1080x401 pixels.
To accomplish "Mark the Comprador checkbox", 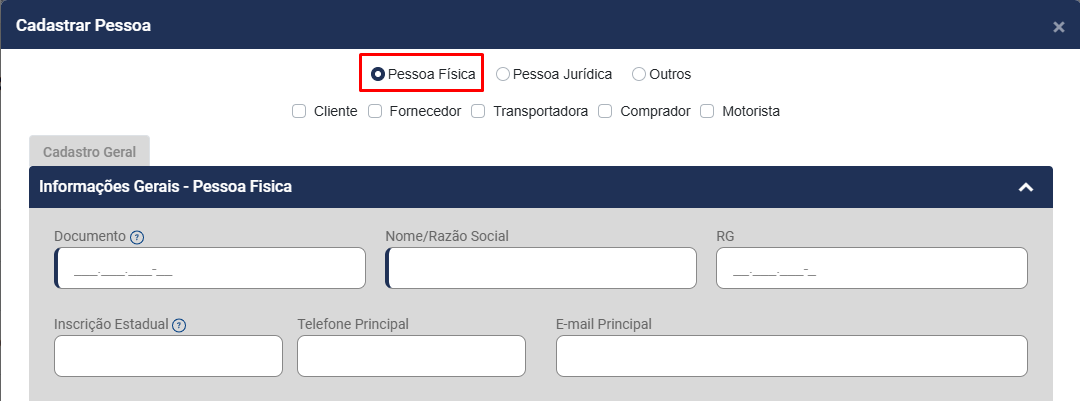I will click(x=605, y=111).
